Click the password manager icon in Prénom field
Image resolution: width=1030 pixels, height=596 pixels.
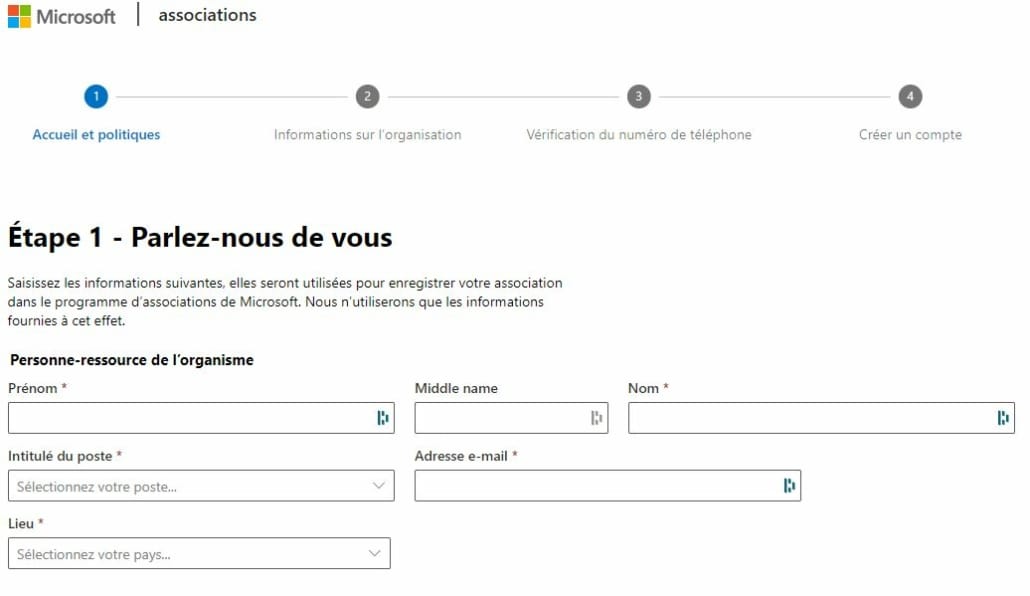[x=383, y=418]
